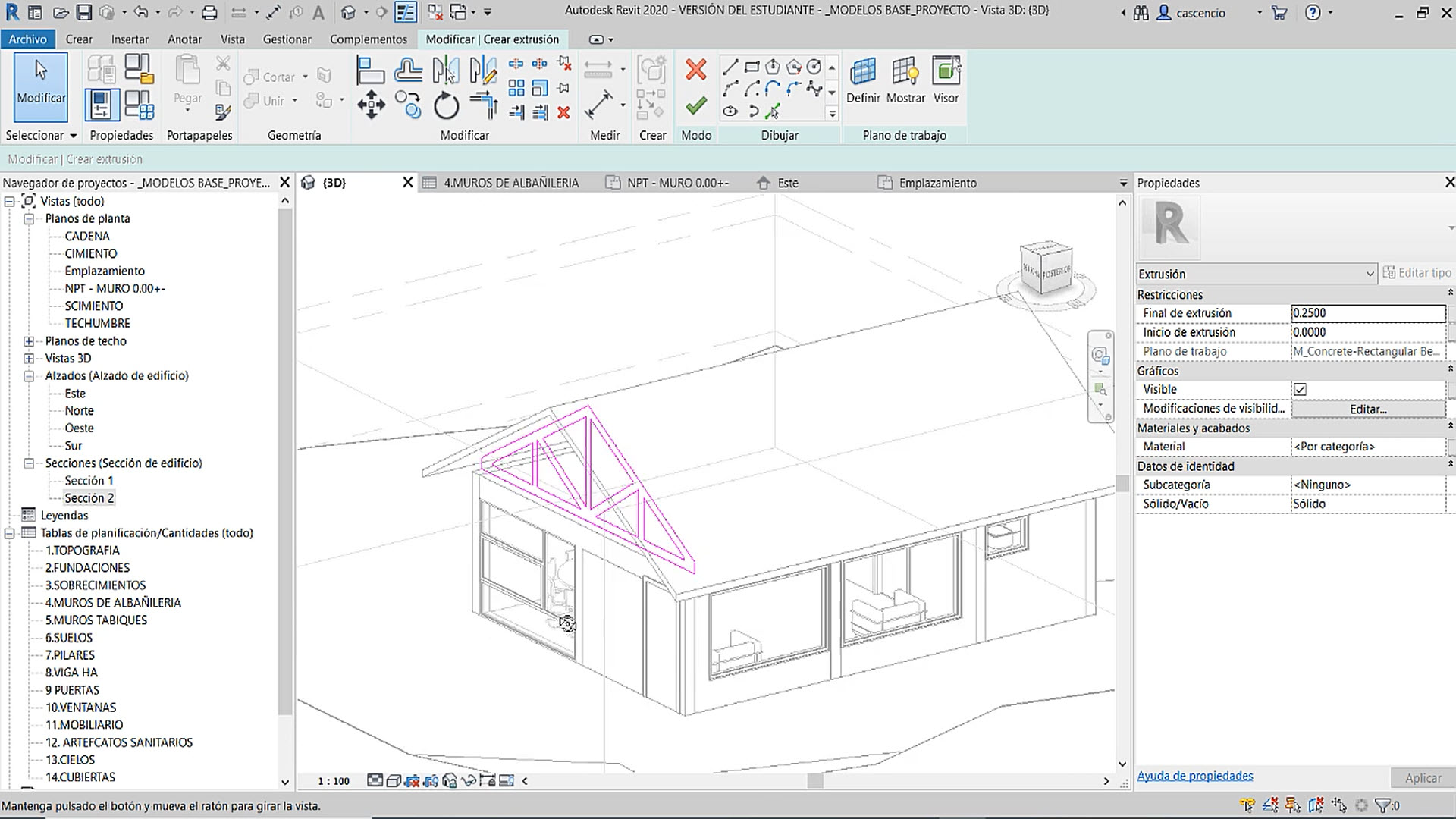Cancel the extrusion with the red X

click(695, 70)
